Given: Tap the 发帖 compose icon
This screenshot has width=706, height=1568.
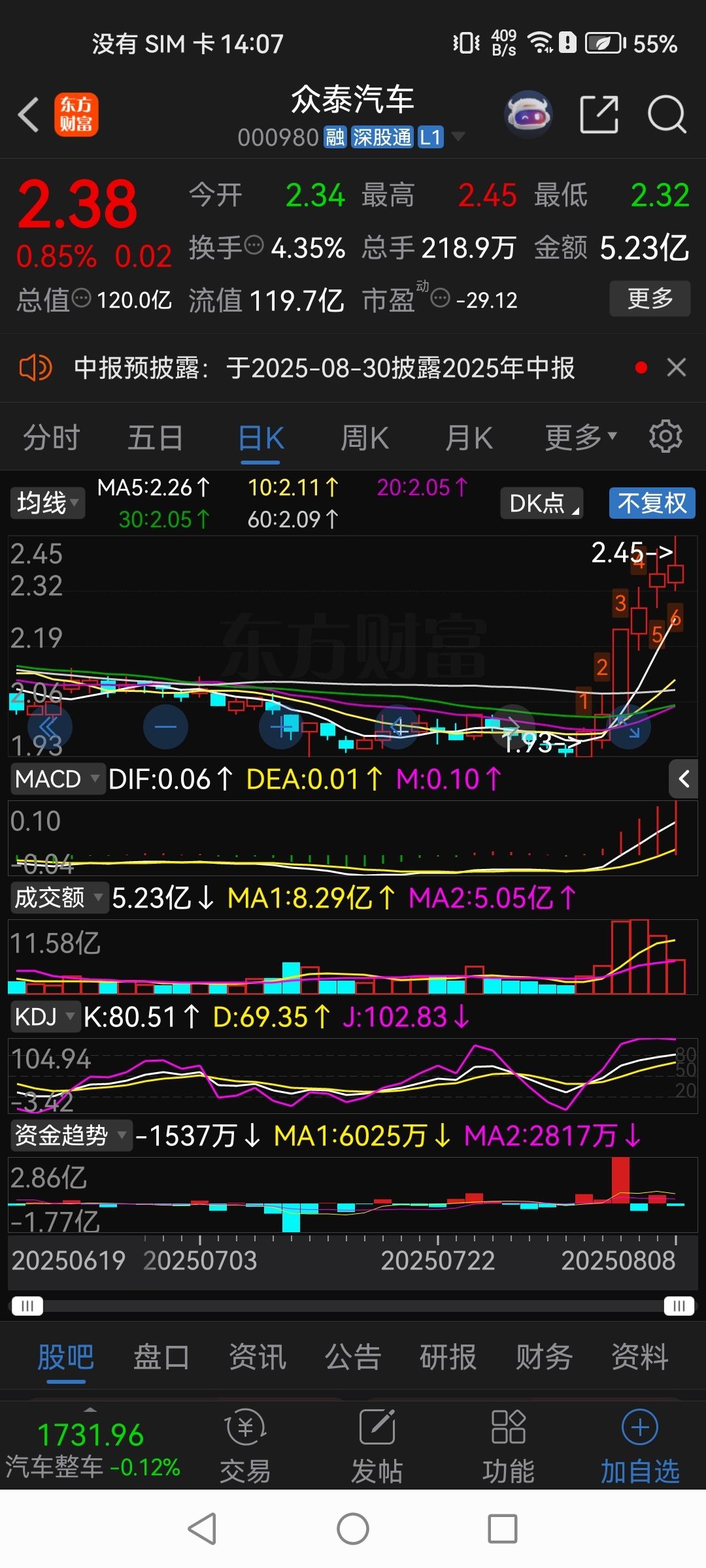Looking at the screenshot, I should coord(377,1427).
